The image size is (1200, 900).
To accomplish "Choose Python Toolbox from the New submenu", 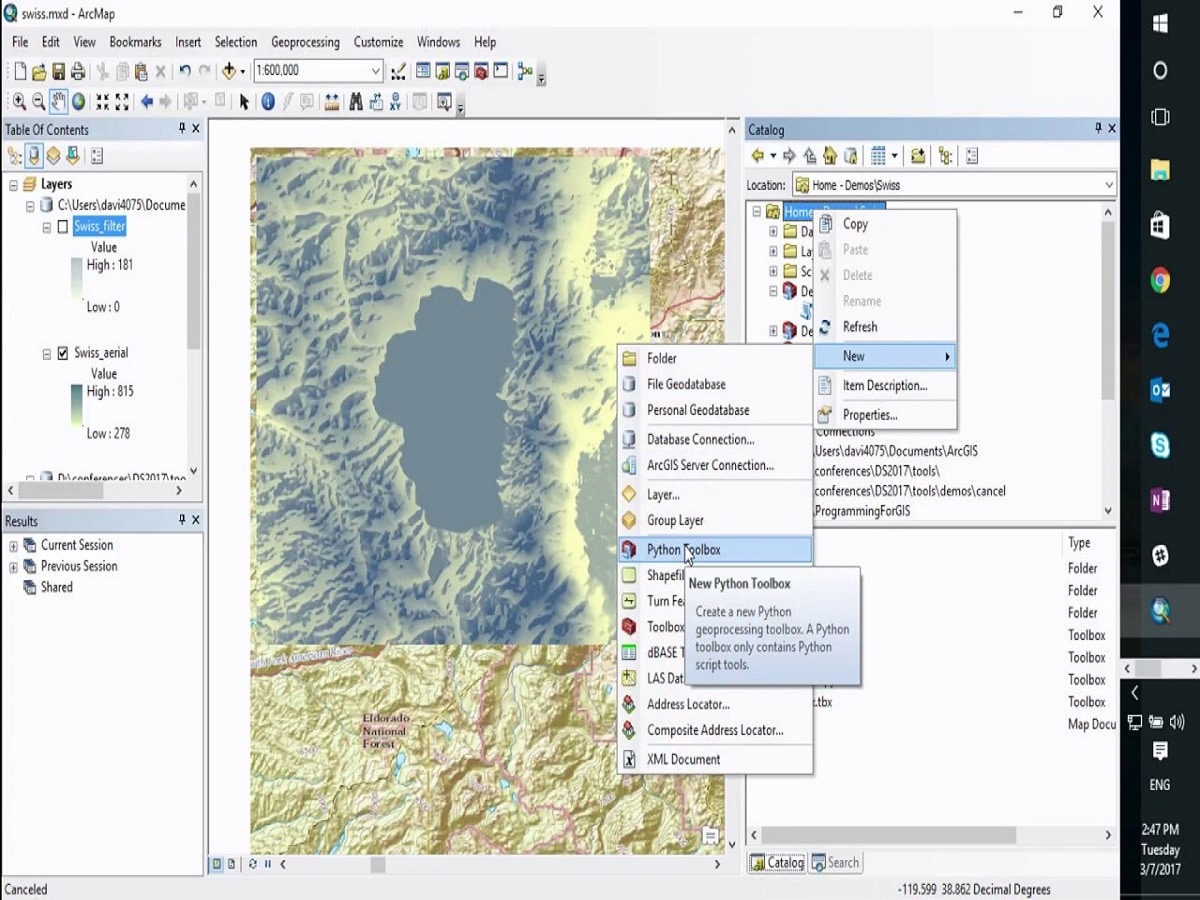I will click(683, 550).
